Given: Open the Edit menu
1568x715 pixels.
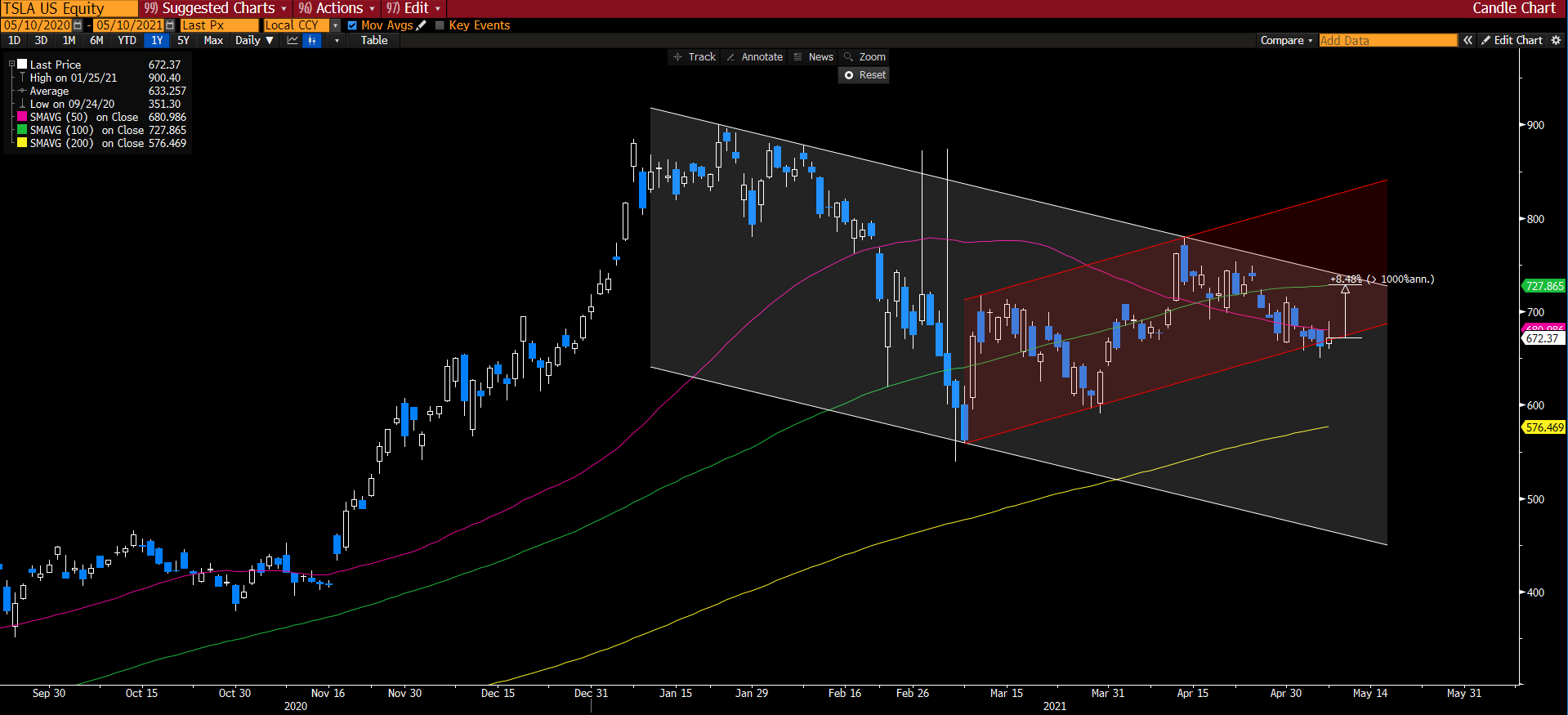Looking at the screenshot, I should [413, 8].
